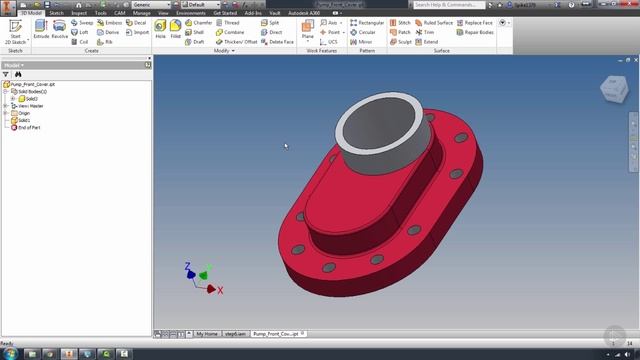640x360 pixels.
Task: Click the Delete Face tool
Action: [277, 42]
